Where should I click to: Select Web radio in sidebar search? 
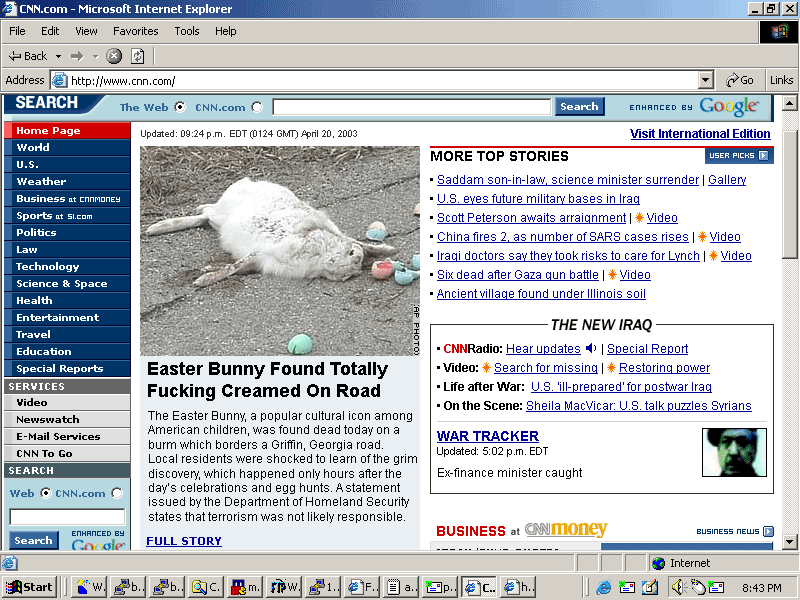(x=46, y=493)
